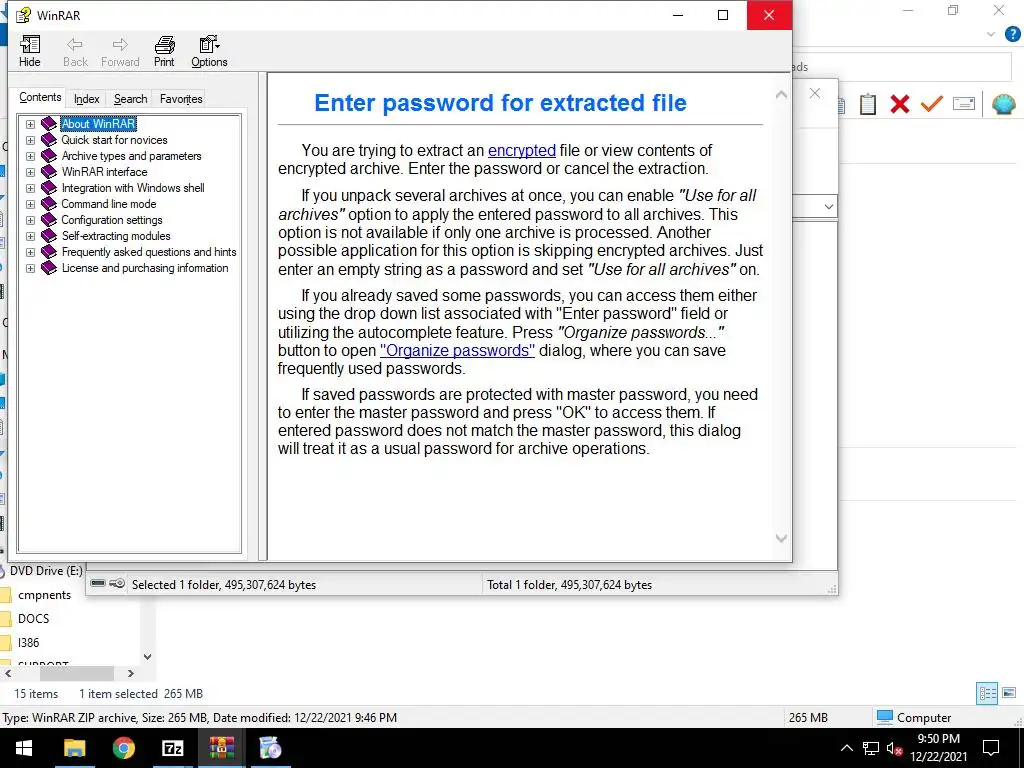This screenshot has height=768, width=1024.
Task: Select the About WinRAR book icon
Action: point(48,123)
